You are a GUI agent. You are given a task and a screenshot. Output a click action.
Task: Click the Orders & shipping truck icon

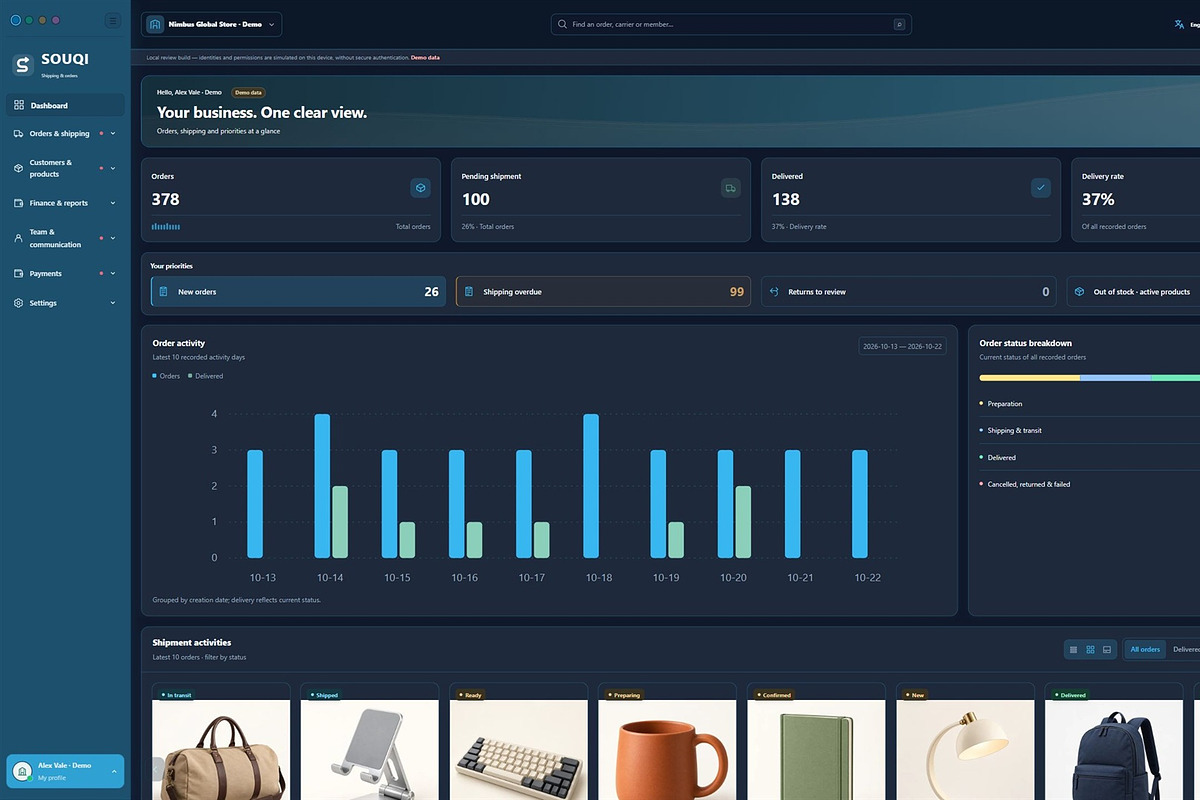click(19, 133)
